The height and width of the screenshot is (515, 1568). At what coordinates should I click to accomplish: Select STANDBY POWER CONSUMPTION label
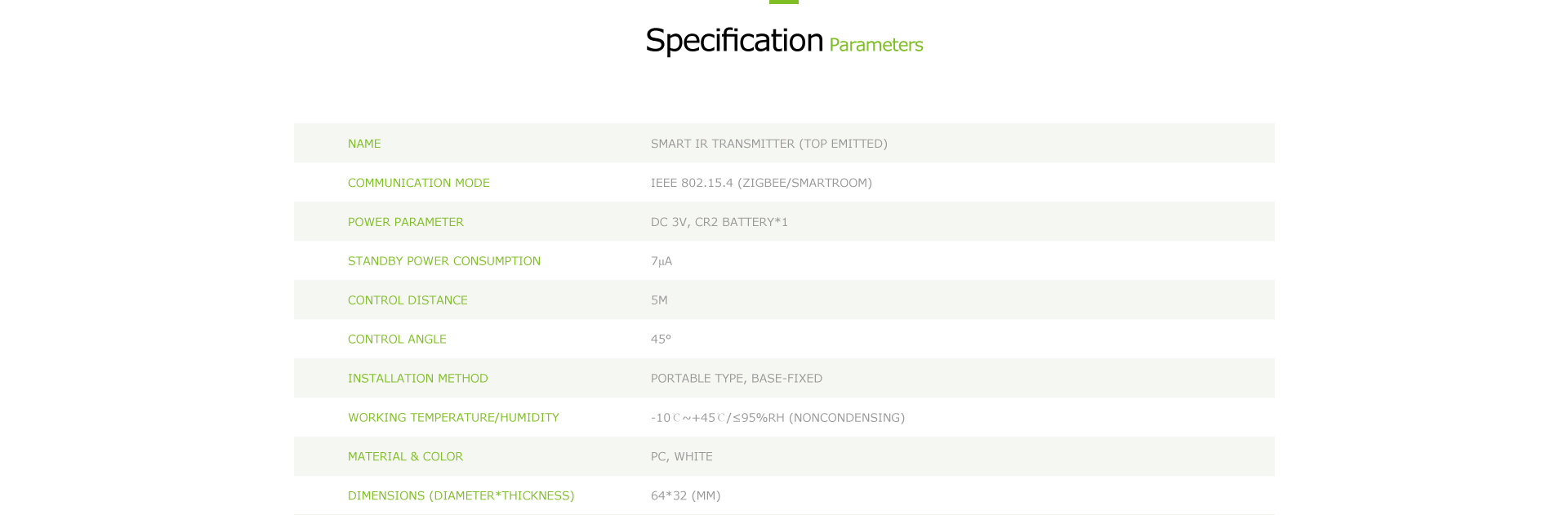coord(443,261)
